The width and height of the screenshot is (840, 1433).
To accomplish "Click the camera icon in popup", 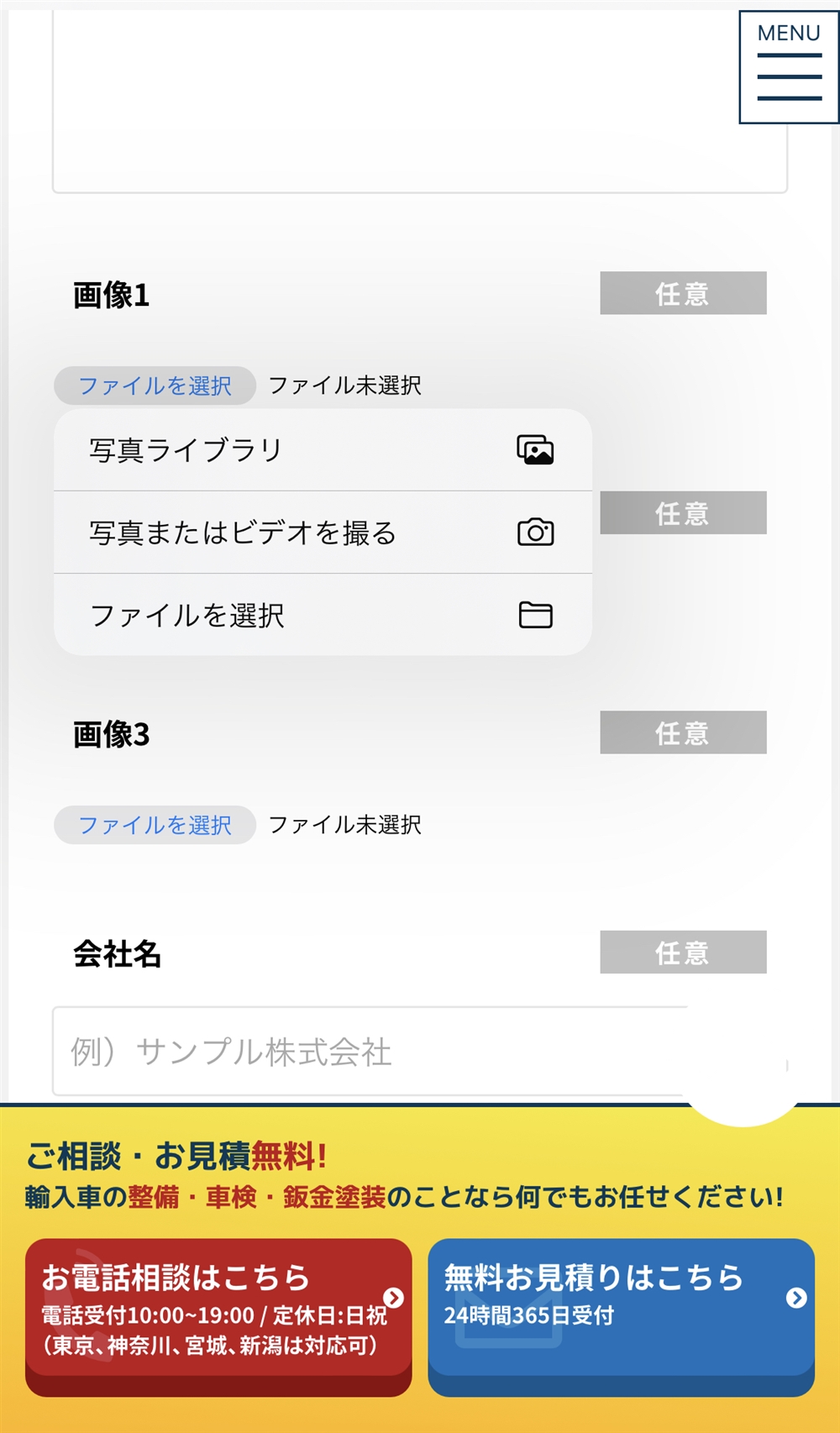I will click(535, 533).
